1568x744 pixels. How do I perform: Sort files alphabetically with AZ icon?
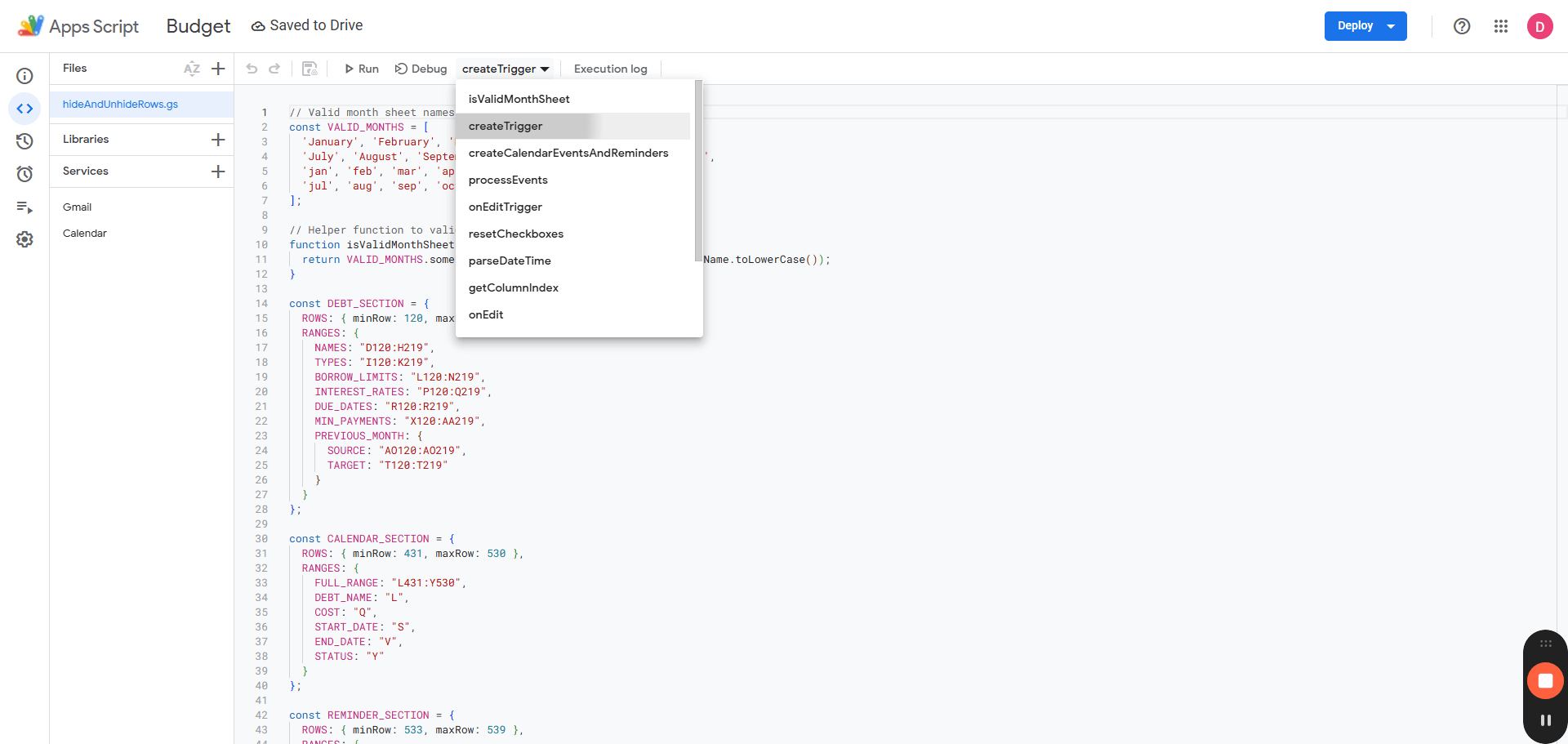click(x=192, y=69)
